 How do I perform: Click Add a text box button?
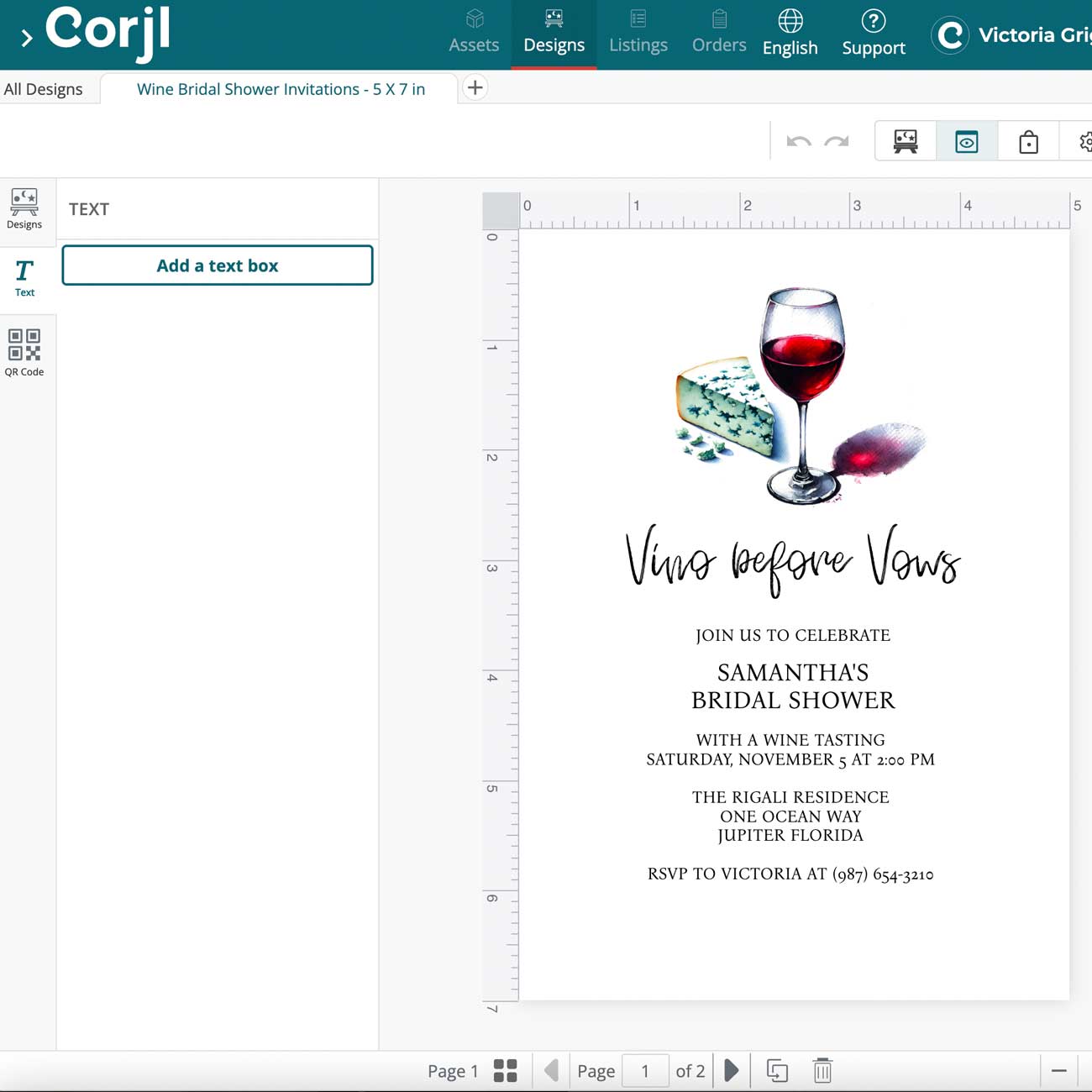coord(218,265)
